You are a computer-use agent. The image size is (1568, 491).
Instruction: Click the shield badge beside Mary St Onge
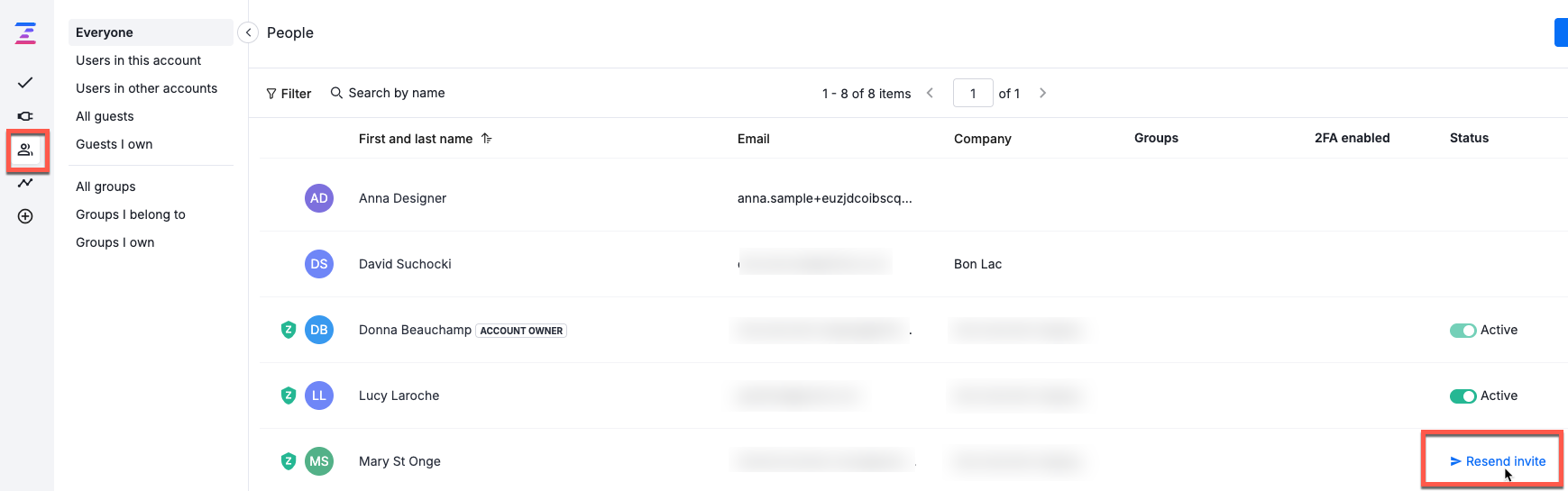coord(289,461)
